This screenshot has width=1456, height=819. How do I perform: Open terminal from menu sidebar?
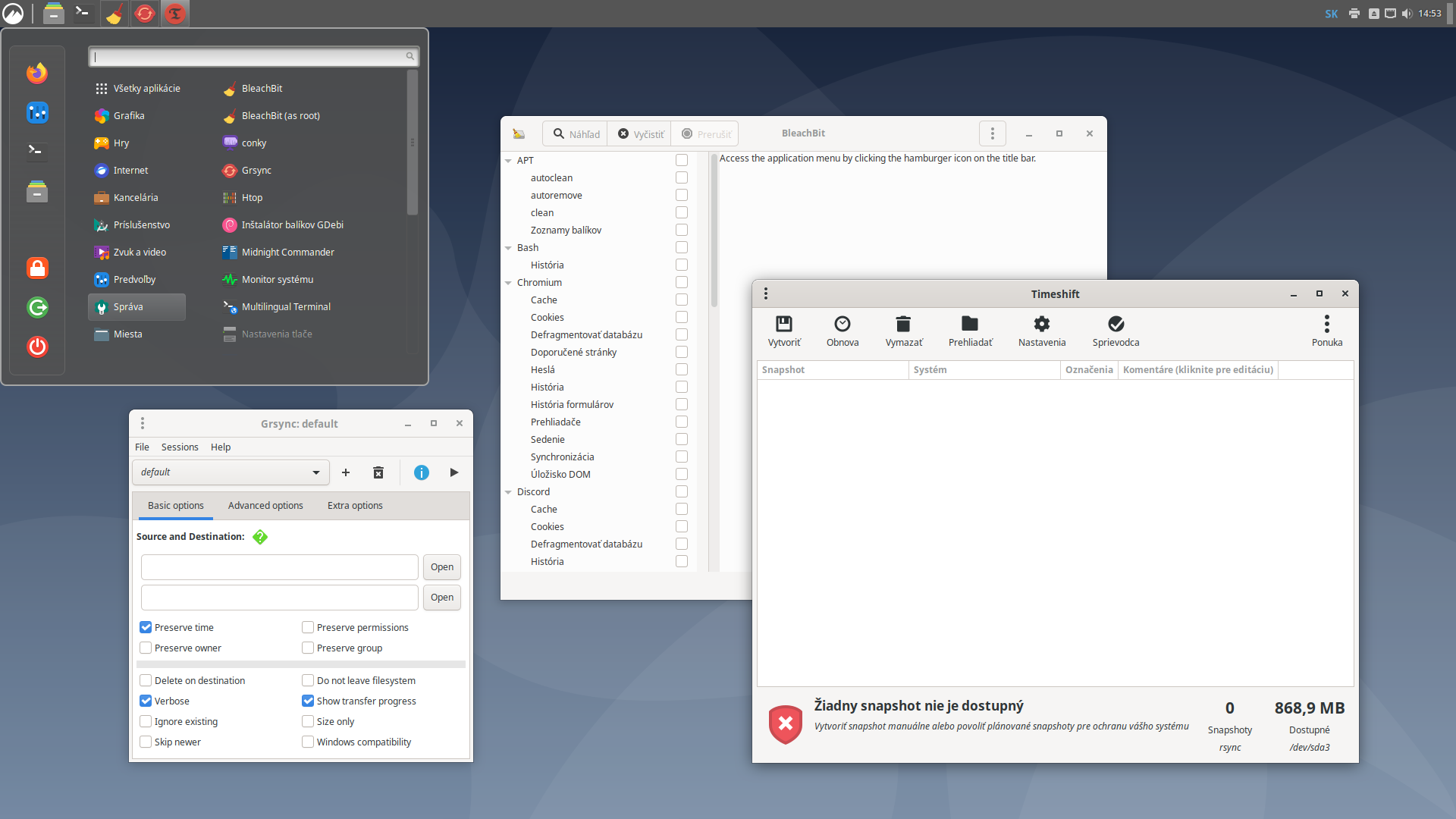coord(37,151)
